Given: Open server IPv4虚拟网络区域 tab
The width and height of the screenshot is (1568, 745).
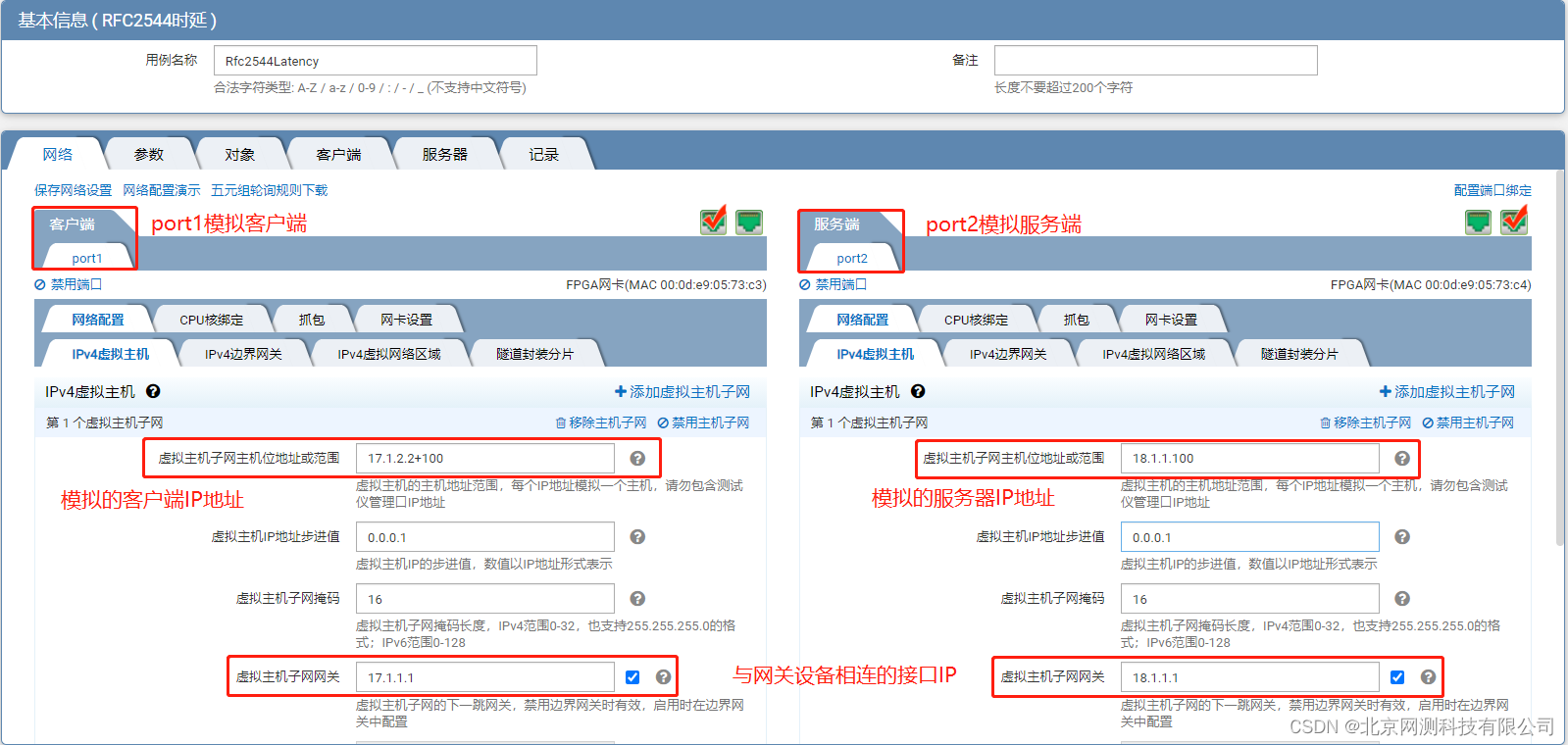Looking at the screenshot, I should coord(1153,354).
